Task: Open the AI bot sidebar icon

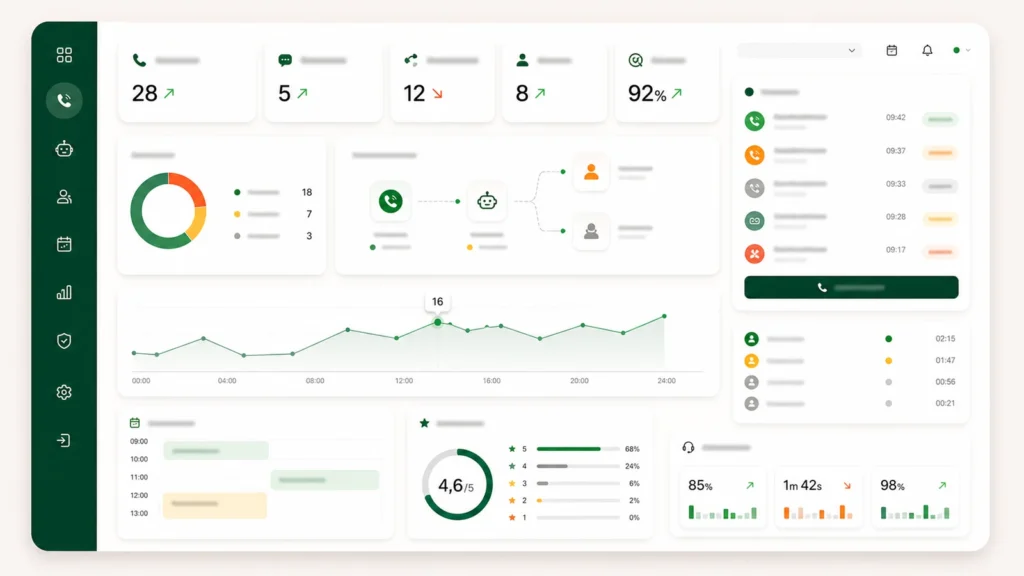Action: point(64,149)
